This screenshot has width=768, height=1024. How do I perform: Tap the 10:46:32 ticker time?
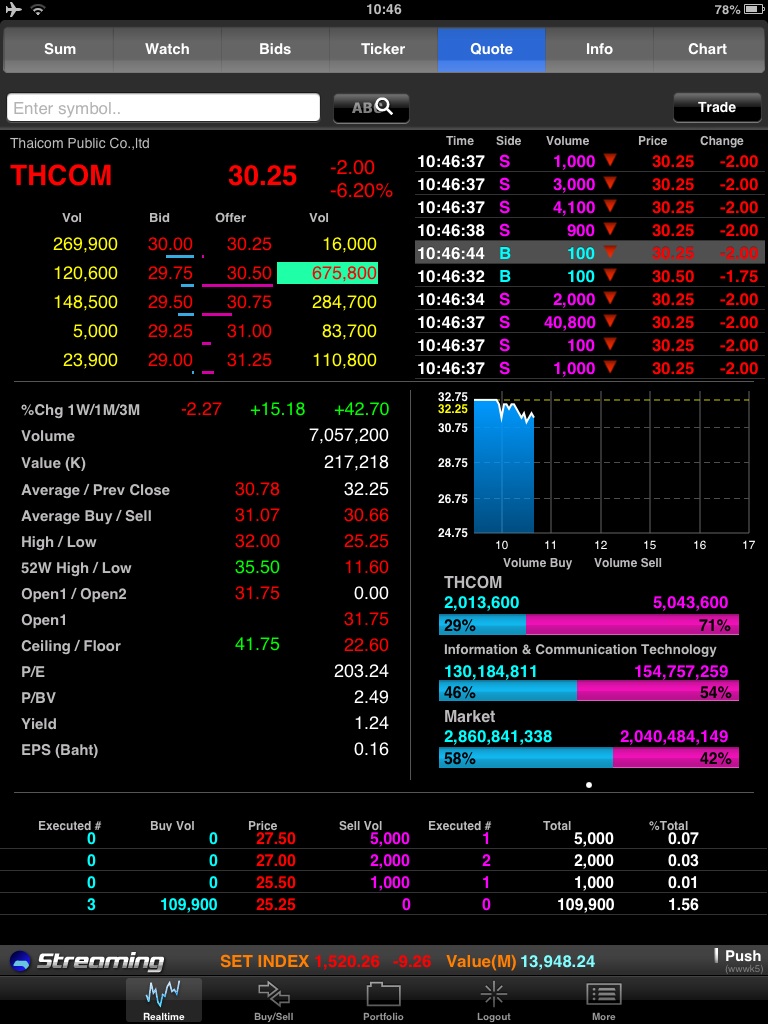[x=451, y=276]
